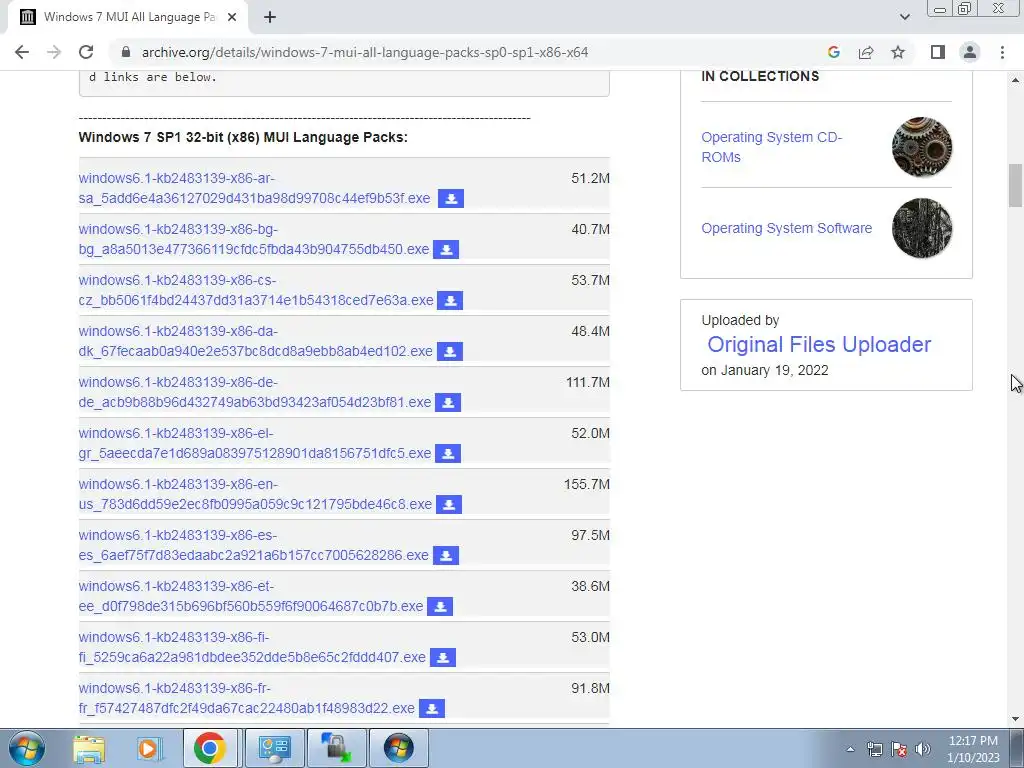Click the scrollbar down arrow
The image size is (1024, 768).
point(1016,719)
